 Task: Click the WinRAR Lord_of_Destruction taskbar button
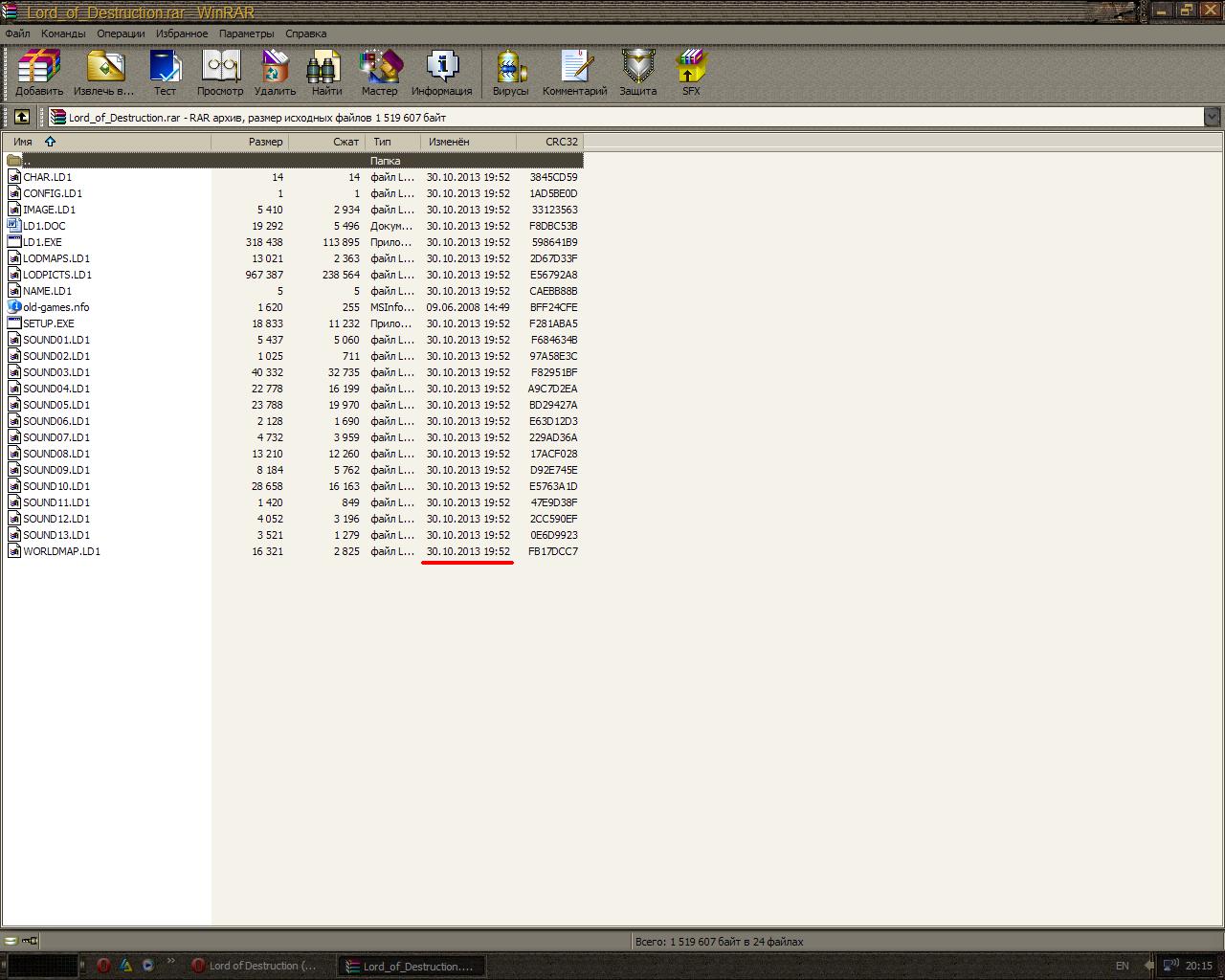412,966
